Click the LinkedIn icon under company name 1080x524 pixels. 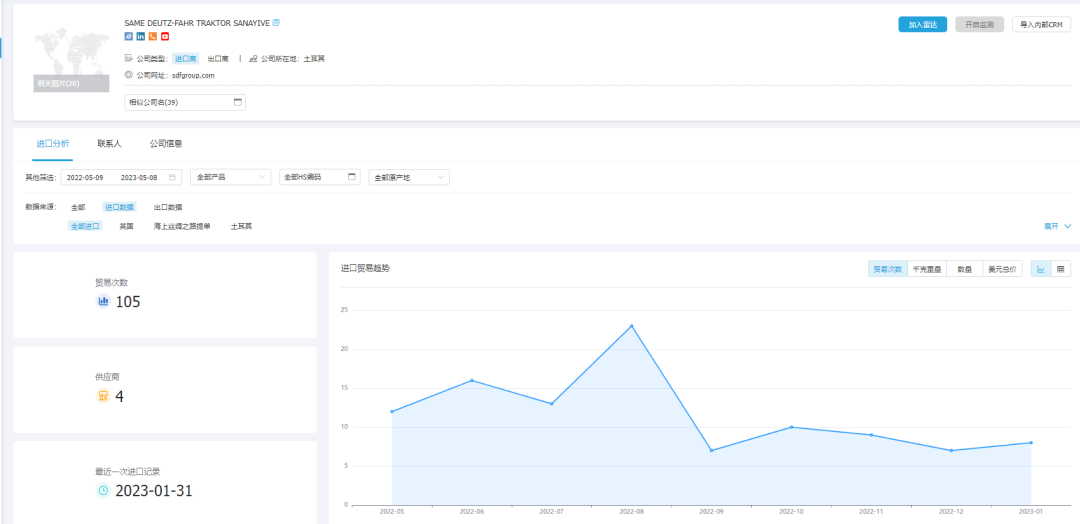(141, 37)
